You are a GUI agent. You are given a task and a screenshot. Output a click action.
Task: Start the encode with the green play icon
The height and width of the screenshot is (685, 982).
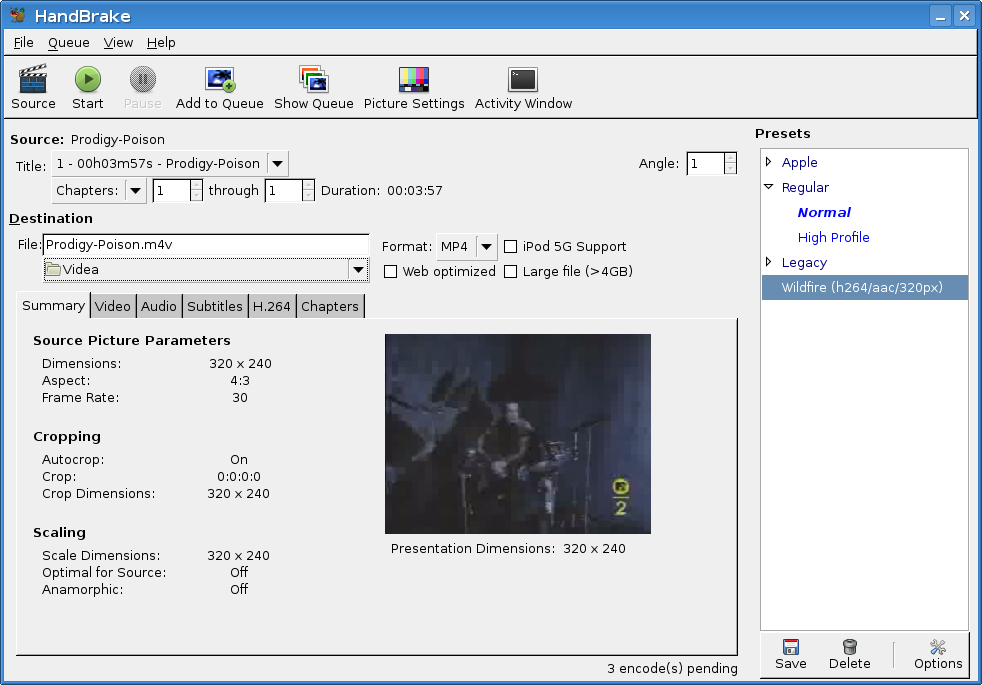[88, 79]
